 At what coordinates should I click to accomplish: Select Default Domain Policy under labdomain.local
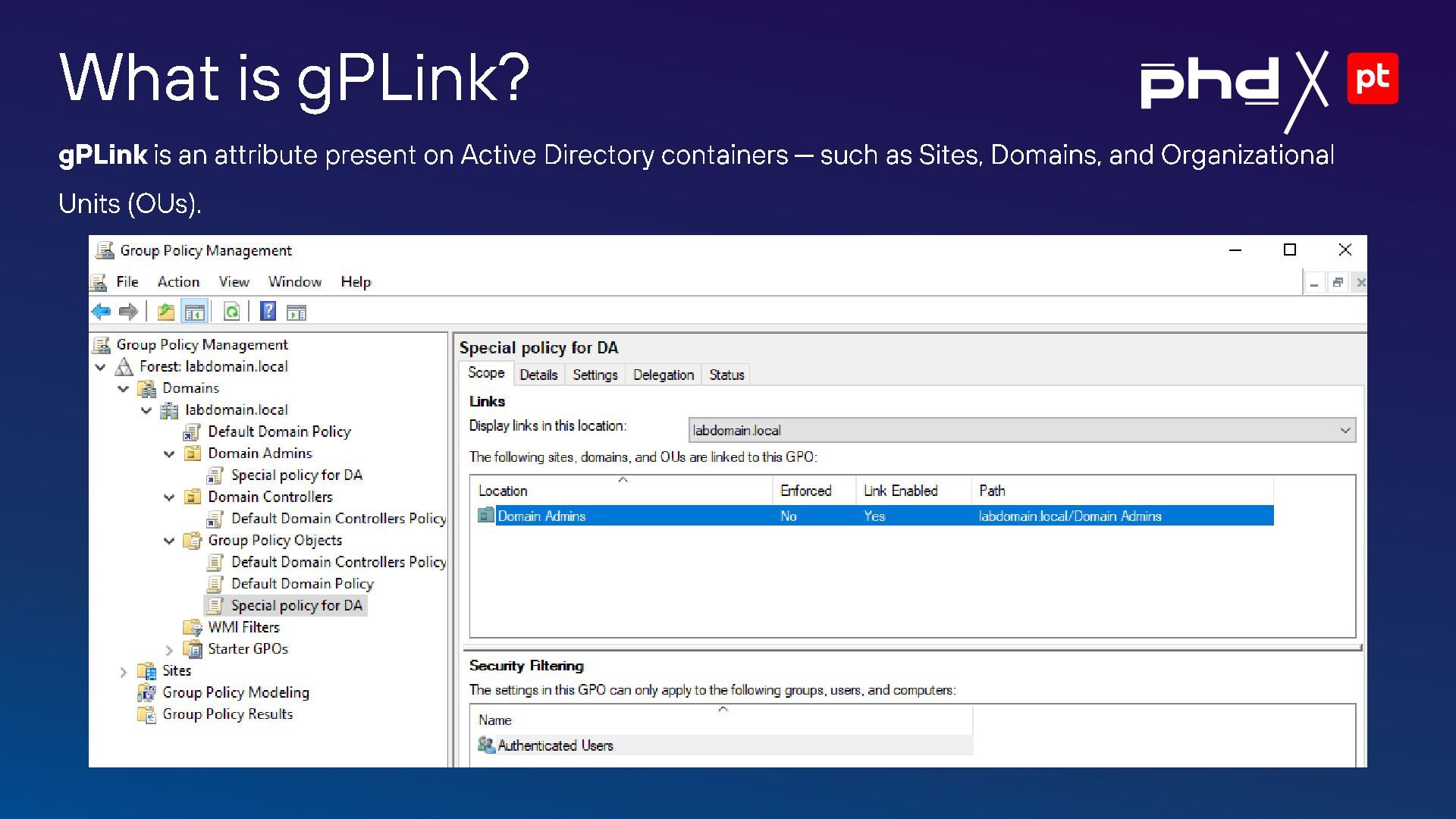pyautogui.click(x=279, y=431)
